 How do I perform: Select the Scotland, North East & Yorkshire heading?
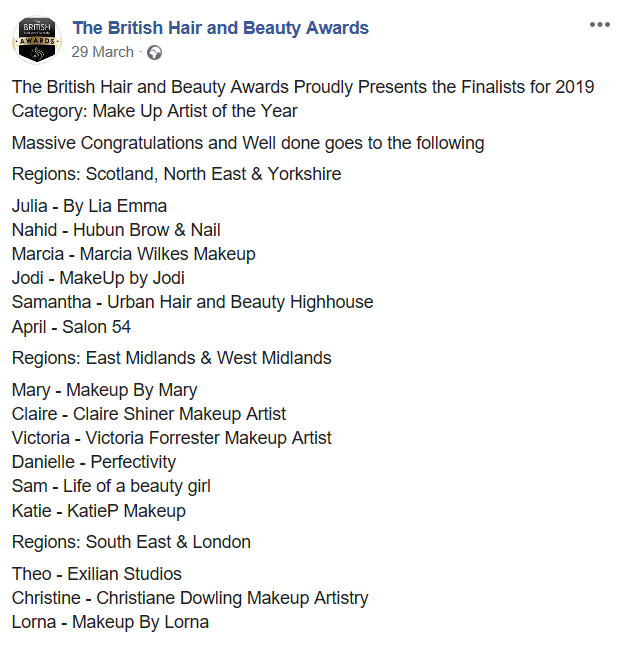coord(176,174)
